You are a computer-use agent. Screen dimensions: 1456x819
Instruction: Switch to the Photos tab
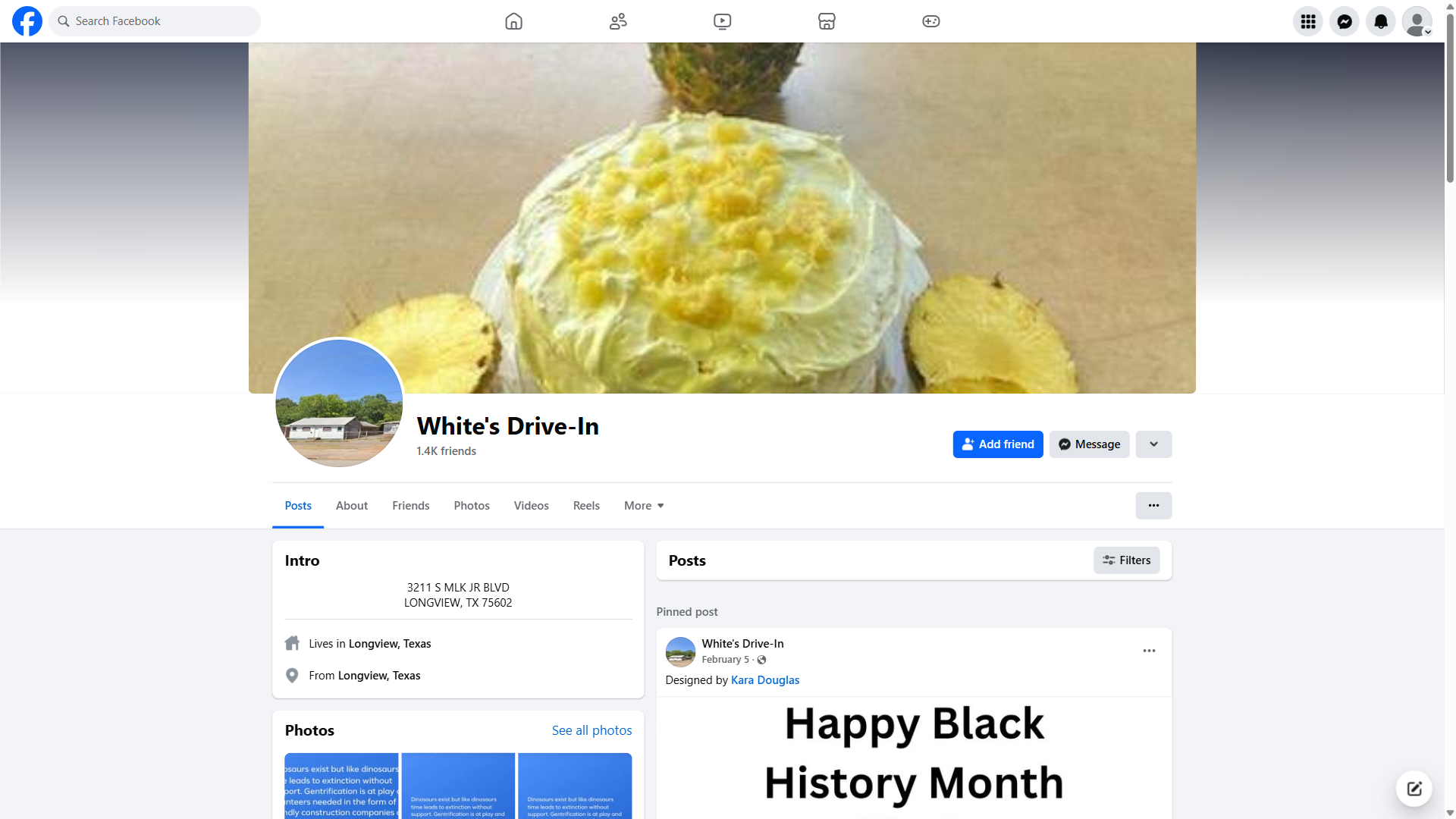[472, 506]
